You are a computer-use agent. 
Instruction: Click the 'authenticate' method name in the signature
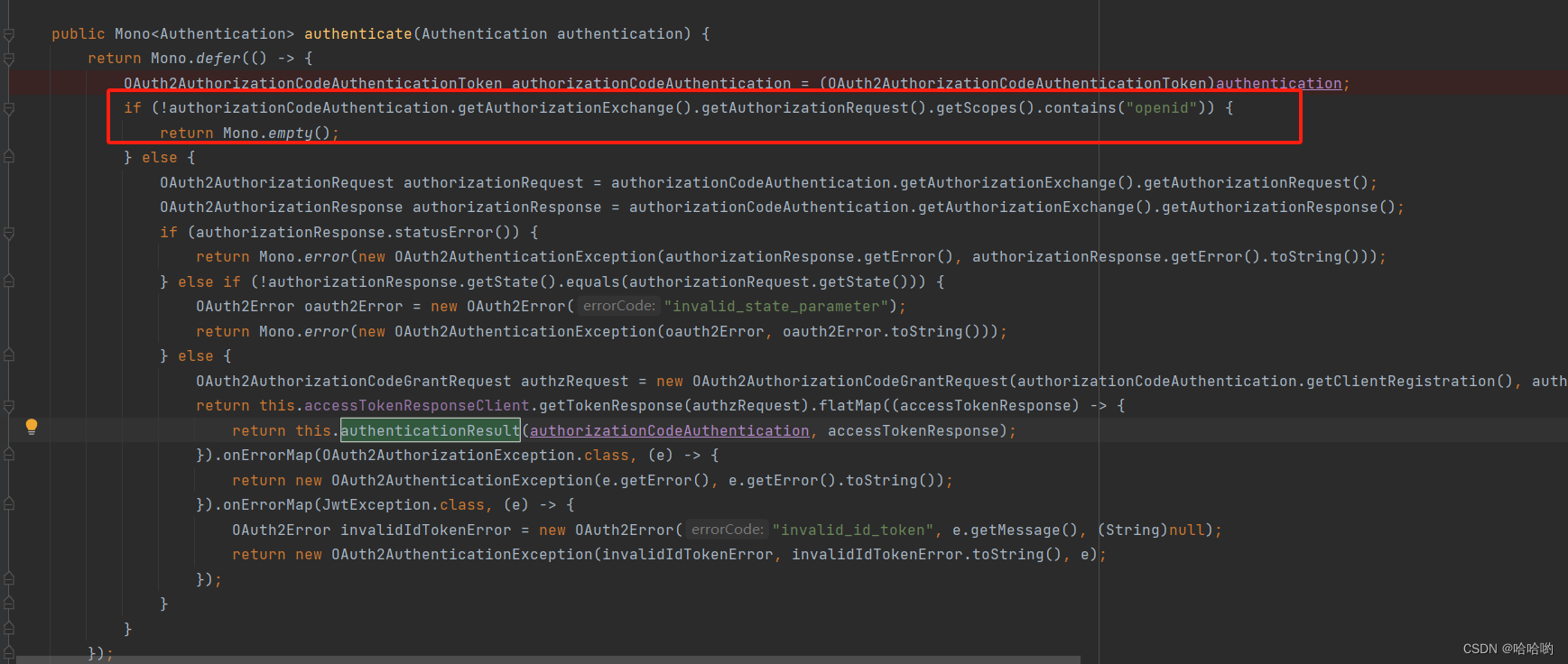(x=357, y=34)
